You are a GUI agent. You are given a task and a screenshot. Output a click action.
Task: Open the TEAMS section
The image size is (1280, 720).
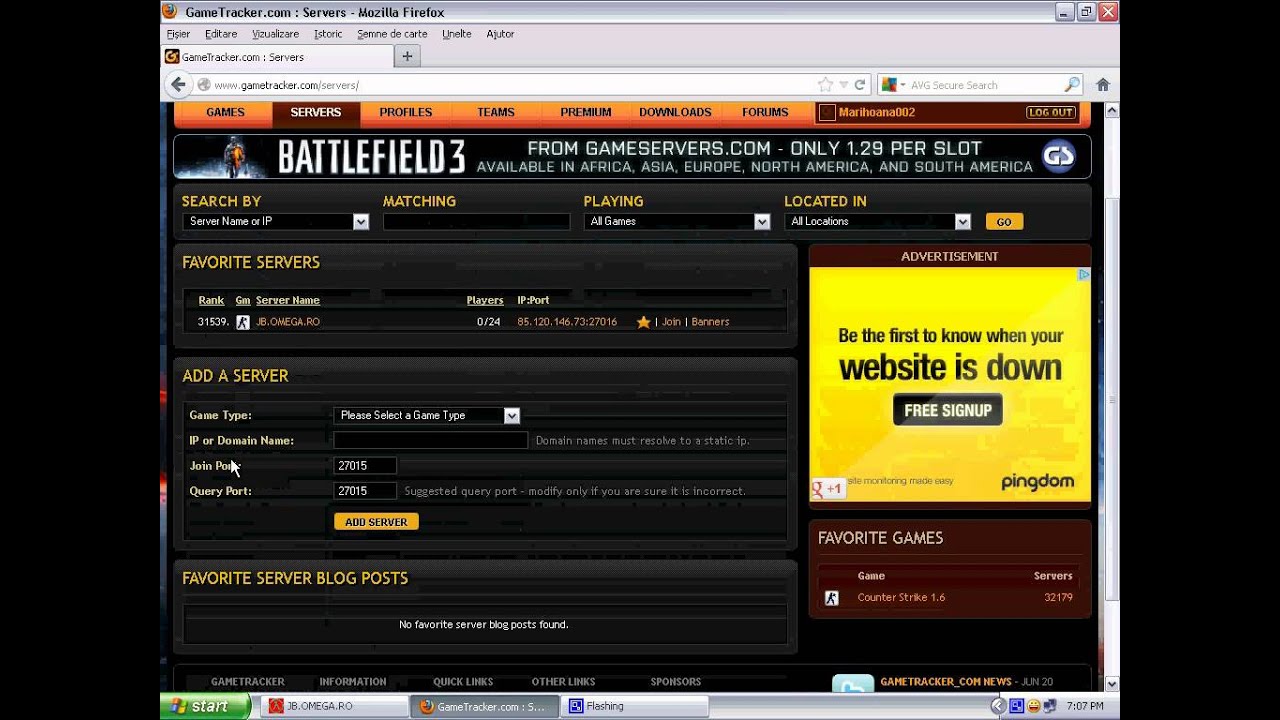pos(496,113)
